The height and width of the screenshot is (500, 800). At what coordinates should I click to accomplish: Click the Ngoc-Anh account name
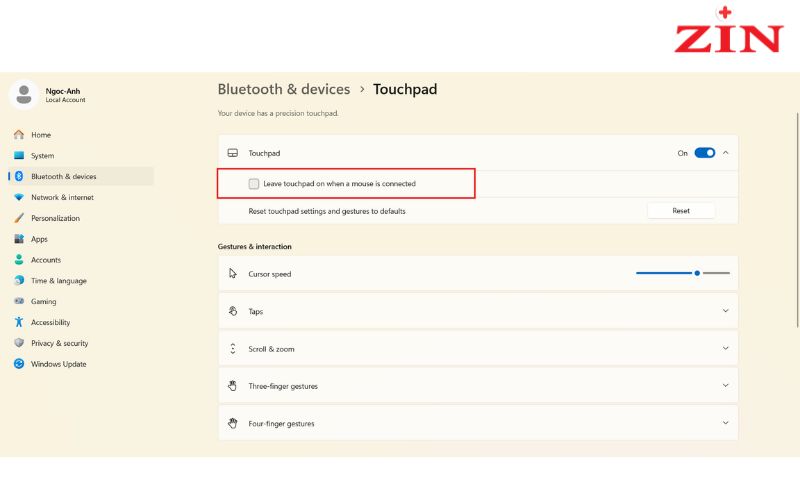click(x=63, y=91)
